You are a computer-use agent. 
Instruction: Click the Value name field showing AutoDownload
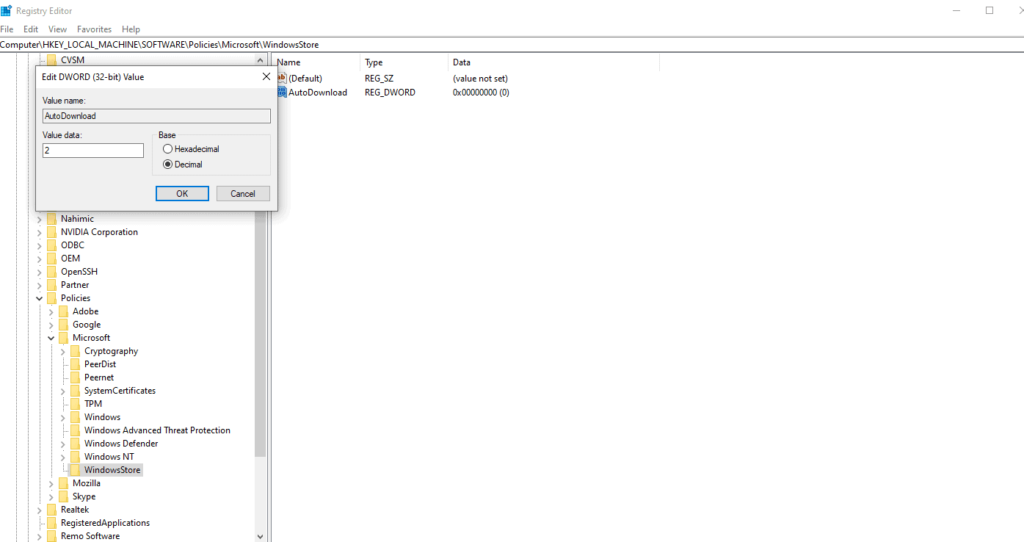pyautogui.click(x=157, y=116)
